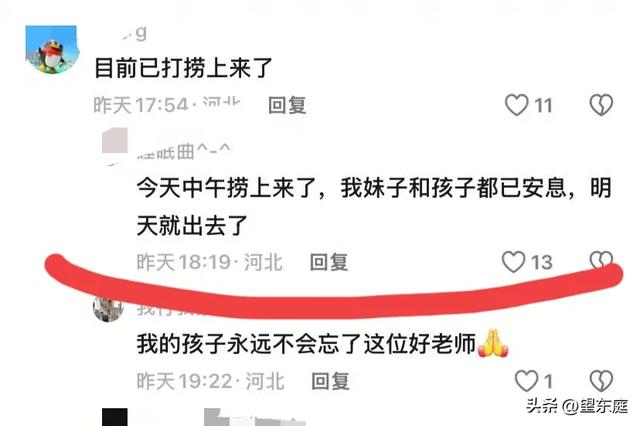Select the comment starting 今天中午捞上来了
The width and height of the screenshot is (640, 426).
click(x=373, y=206)
